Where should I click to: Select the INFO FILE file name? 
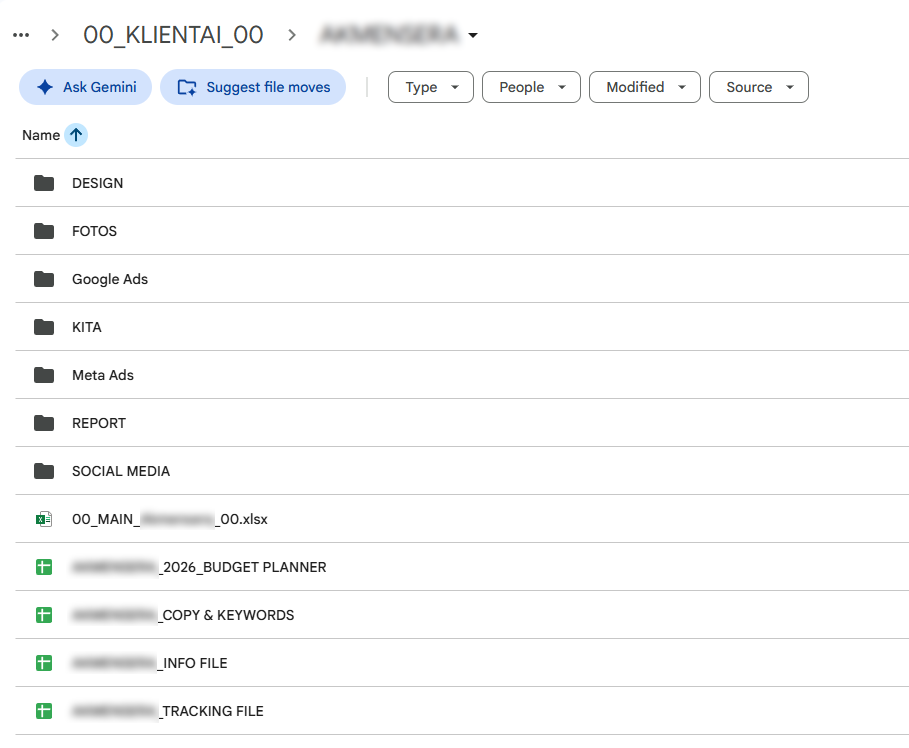[150, 663]
